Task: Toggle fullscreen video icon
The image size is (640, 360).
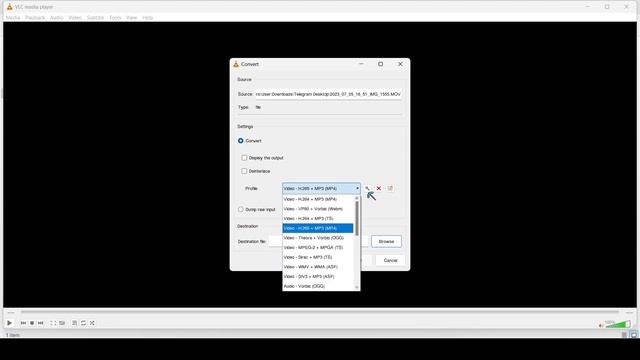Action: point(53,323)
